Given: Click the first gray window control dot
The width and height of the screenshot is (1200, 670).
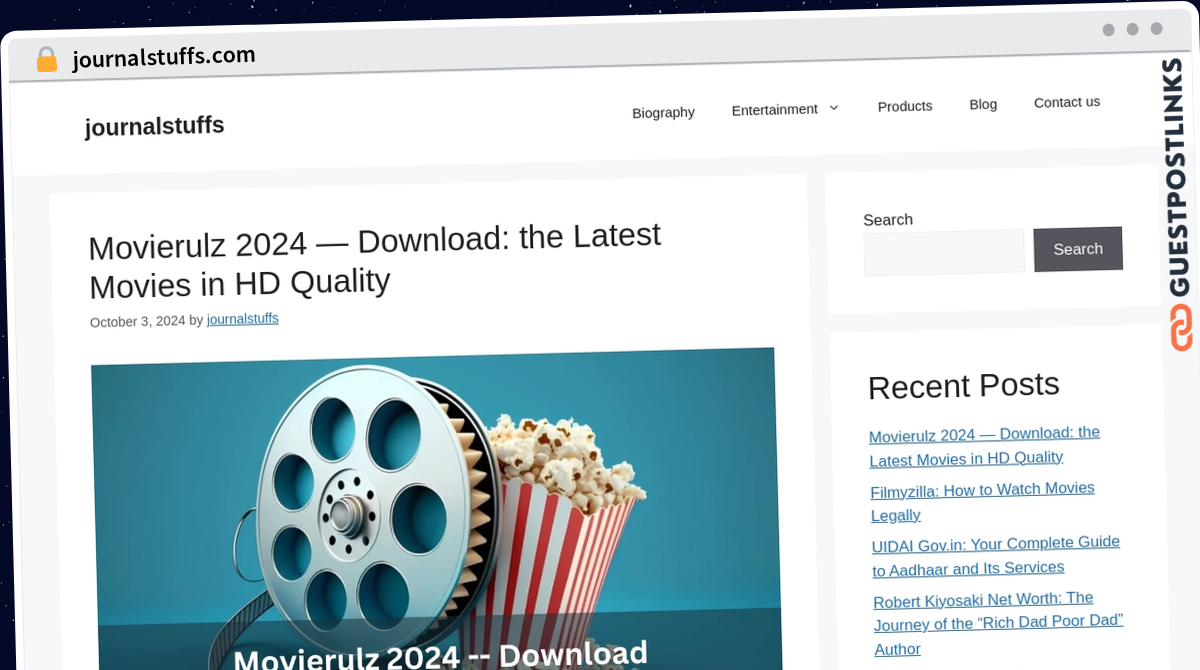Looking at the screenshot, I should pos(1108,30).
